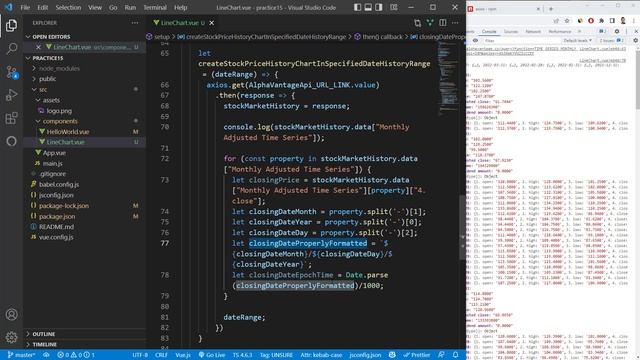This screenshot has height=360, width=640.
Task: Open the View menu
Action: [x=95, y=7]
